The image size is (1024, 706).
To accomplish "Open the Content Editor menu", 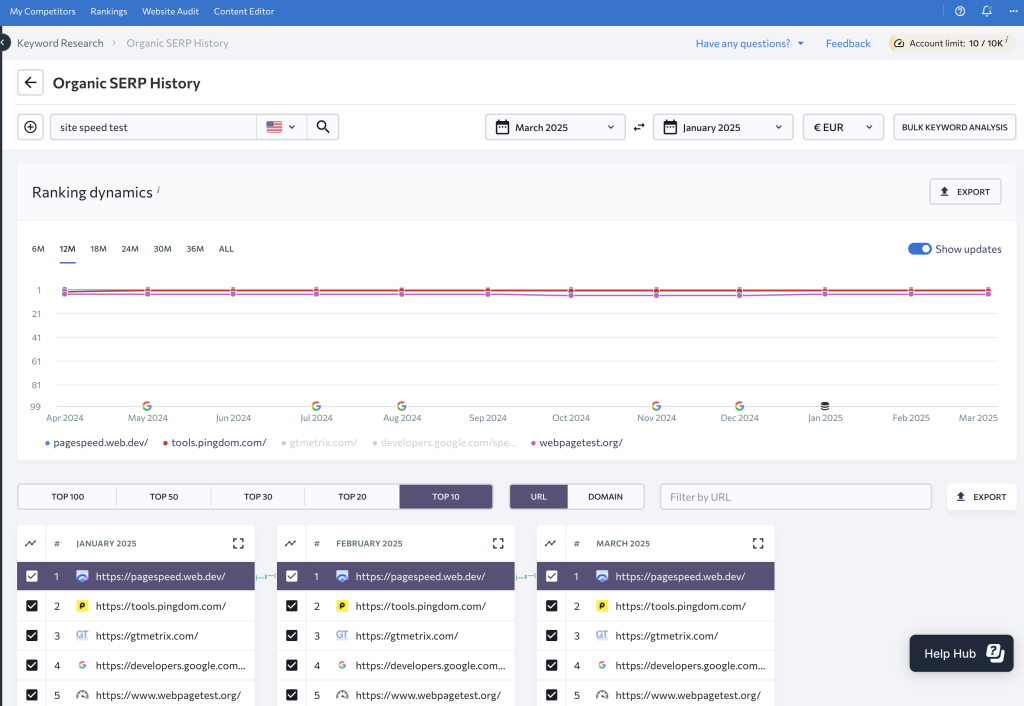I will coord(244,11).
